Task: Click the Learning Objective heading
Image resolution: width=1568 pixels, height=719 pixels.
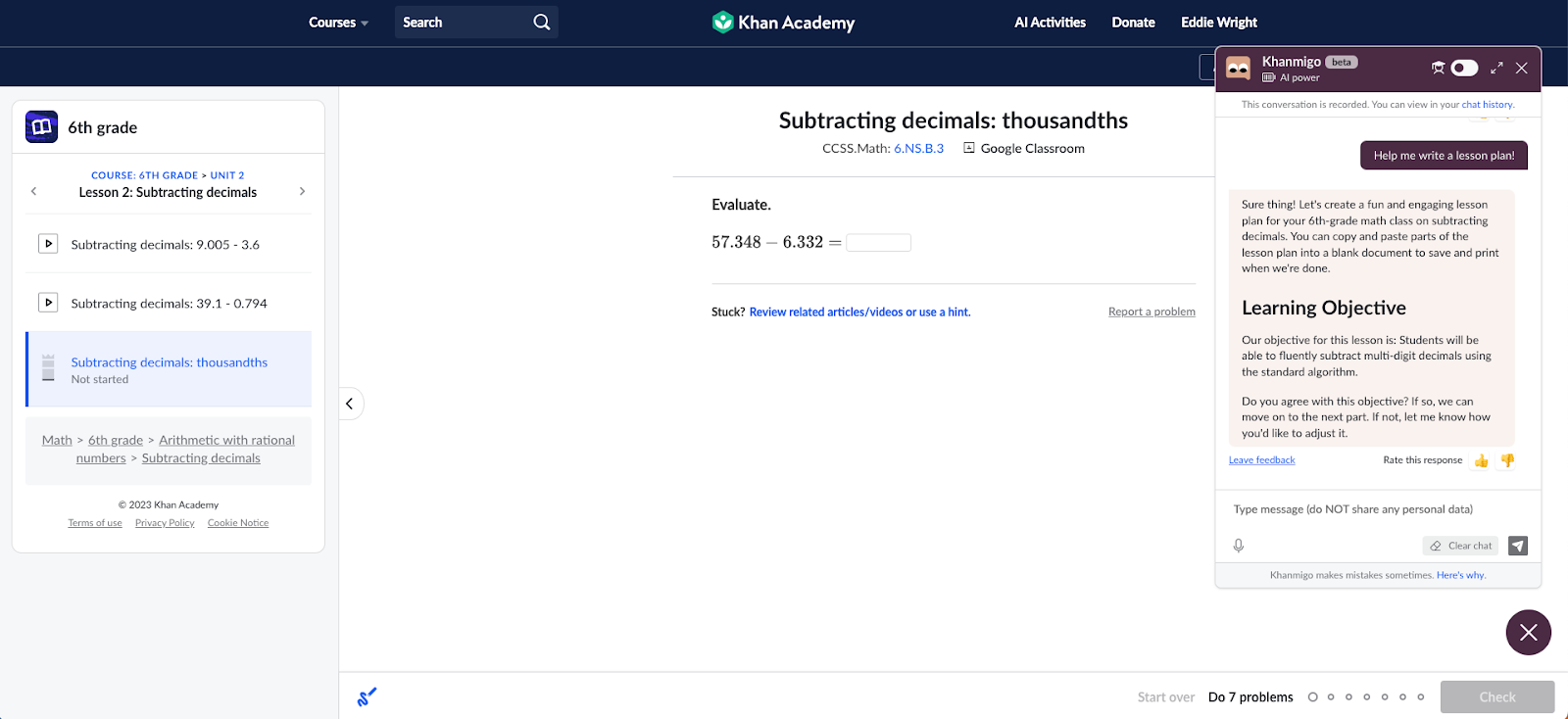Action: (1324, 308)
